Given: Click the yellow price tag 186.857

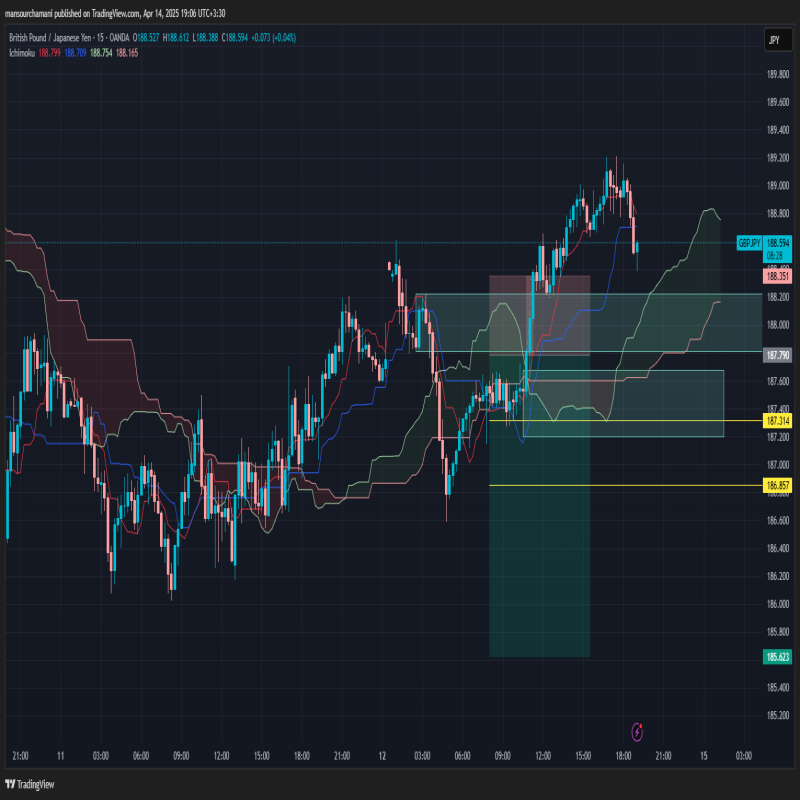Looking at the screenshot, I should coord(778,485).
